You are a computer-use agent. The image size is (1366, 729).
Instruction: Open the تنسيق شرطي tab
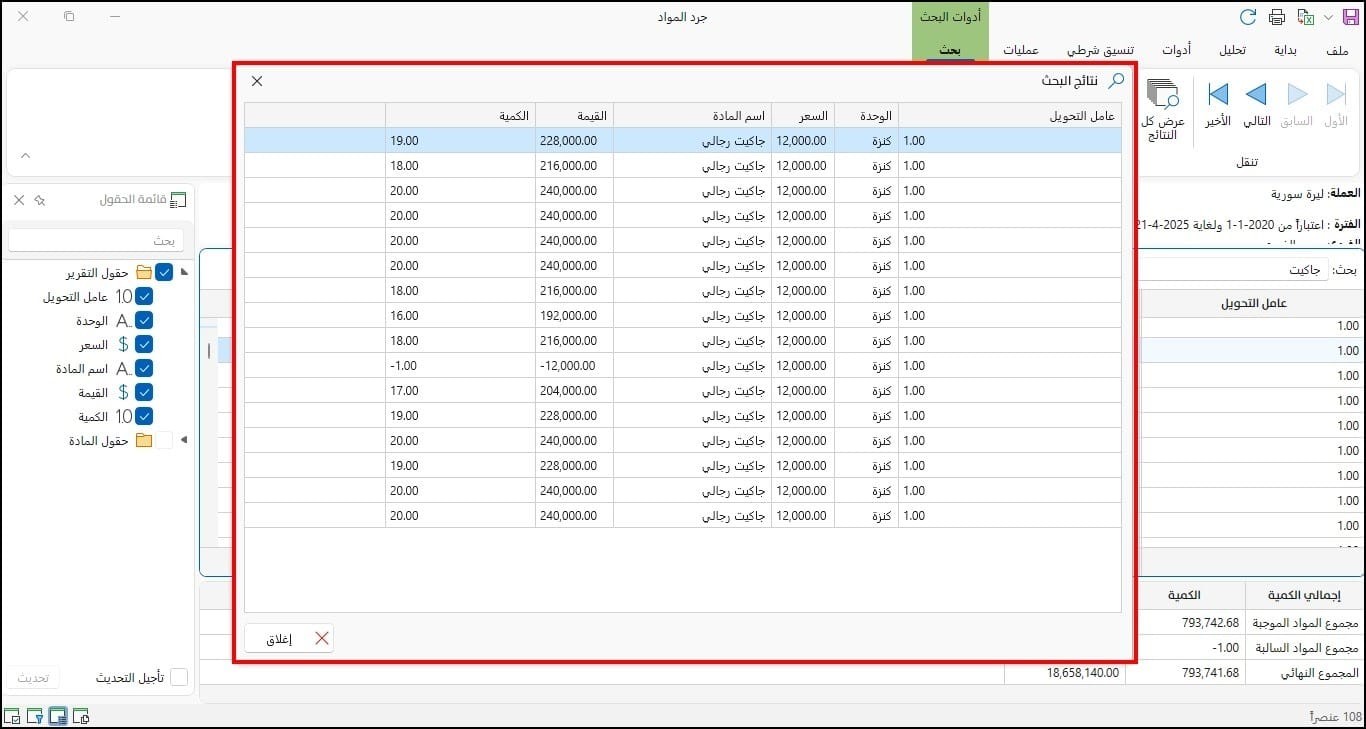coord(1100,50)
